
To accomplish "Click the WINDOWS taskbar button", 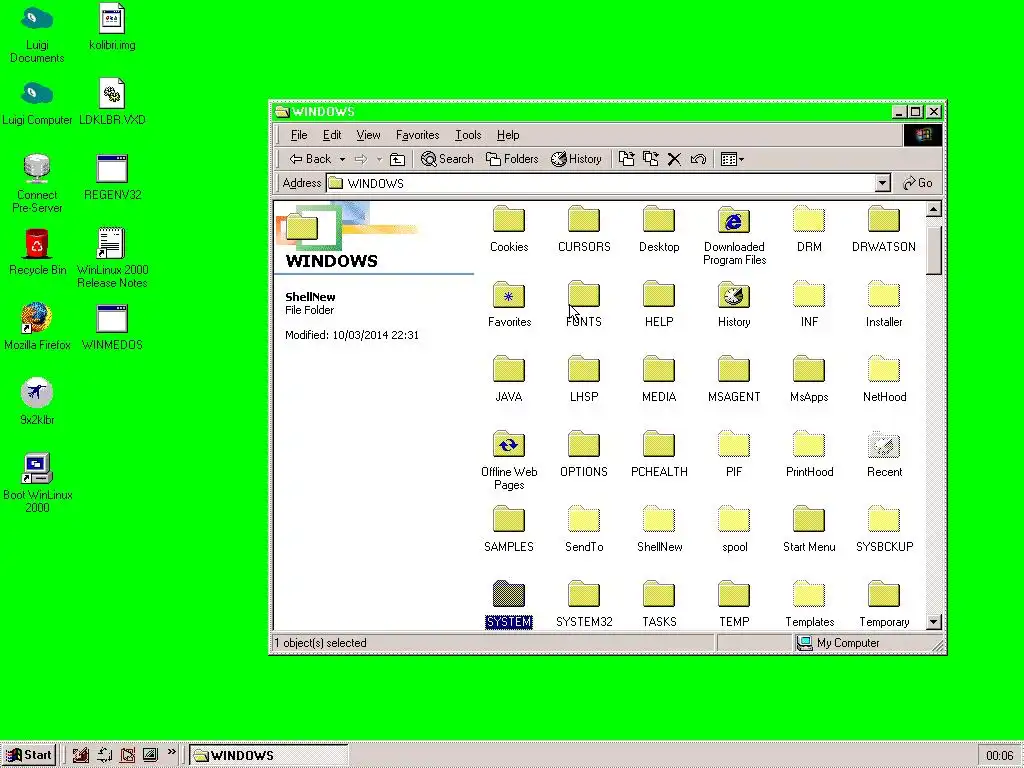I will [268, 755].
